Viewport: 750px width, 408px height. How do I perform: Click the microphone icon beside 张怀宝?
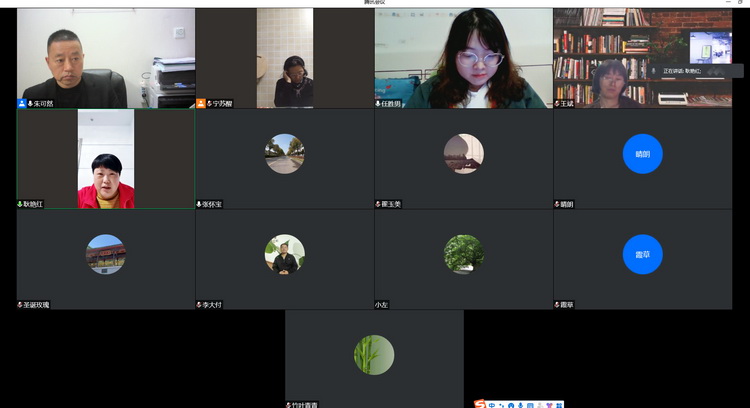[x=200, y=204]
